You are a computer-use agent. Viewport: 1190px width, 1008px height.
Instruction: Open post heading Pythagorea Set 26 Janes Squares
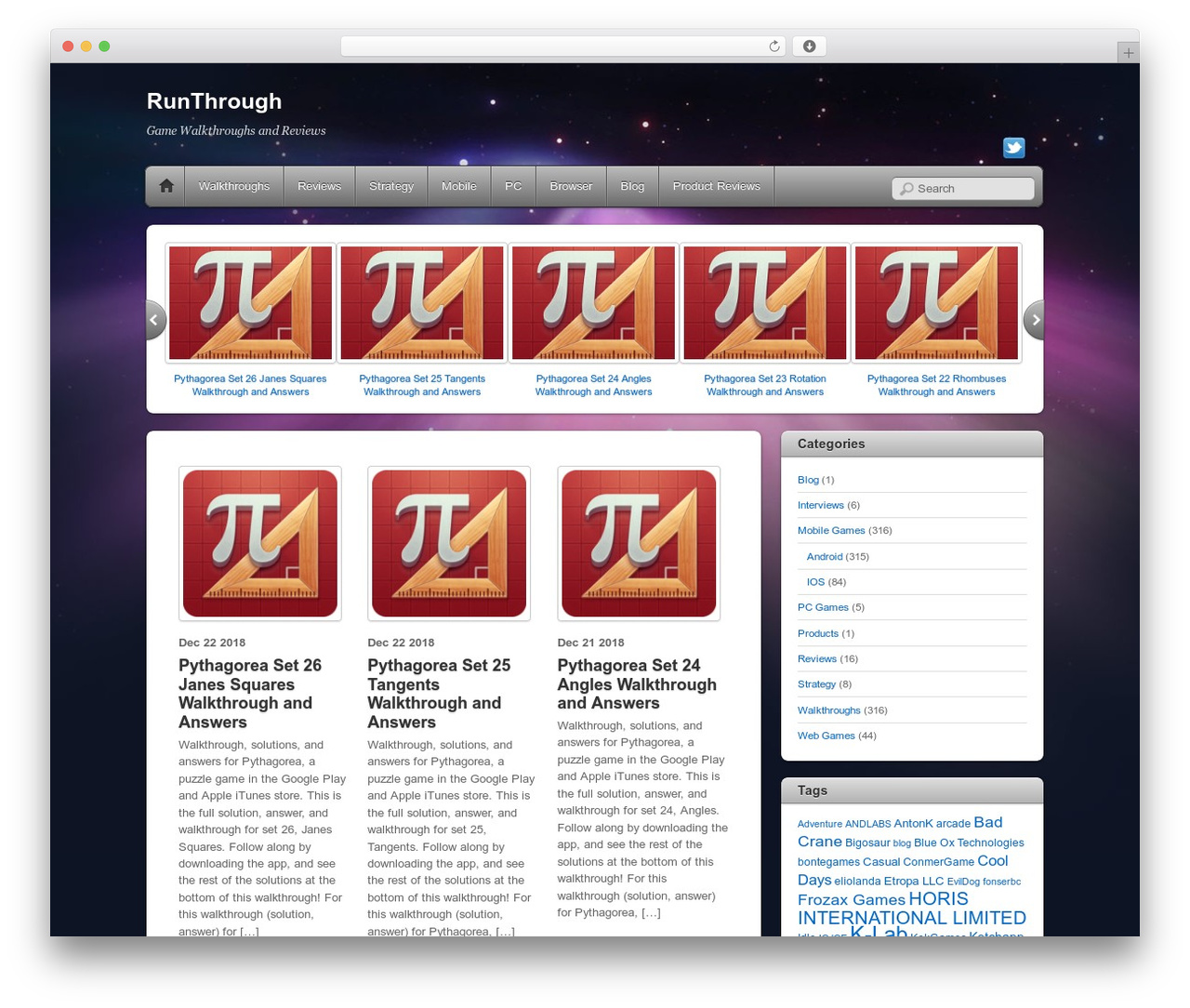(251, 694)
